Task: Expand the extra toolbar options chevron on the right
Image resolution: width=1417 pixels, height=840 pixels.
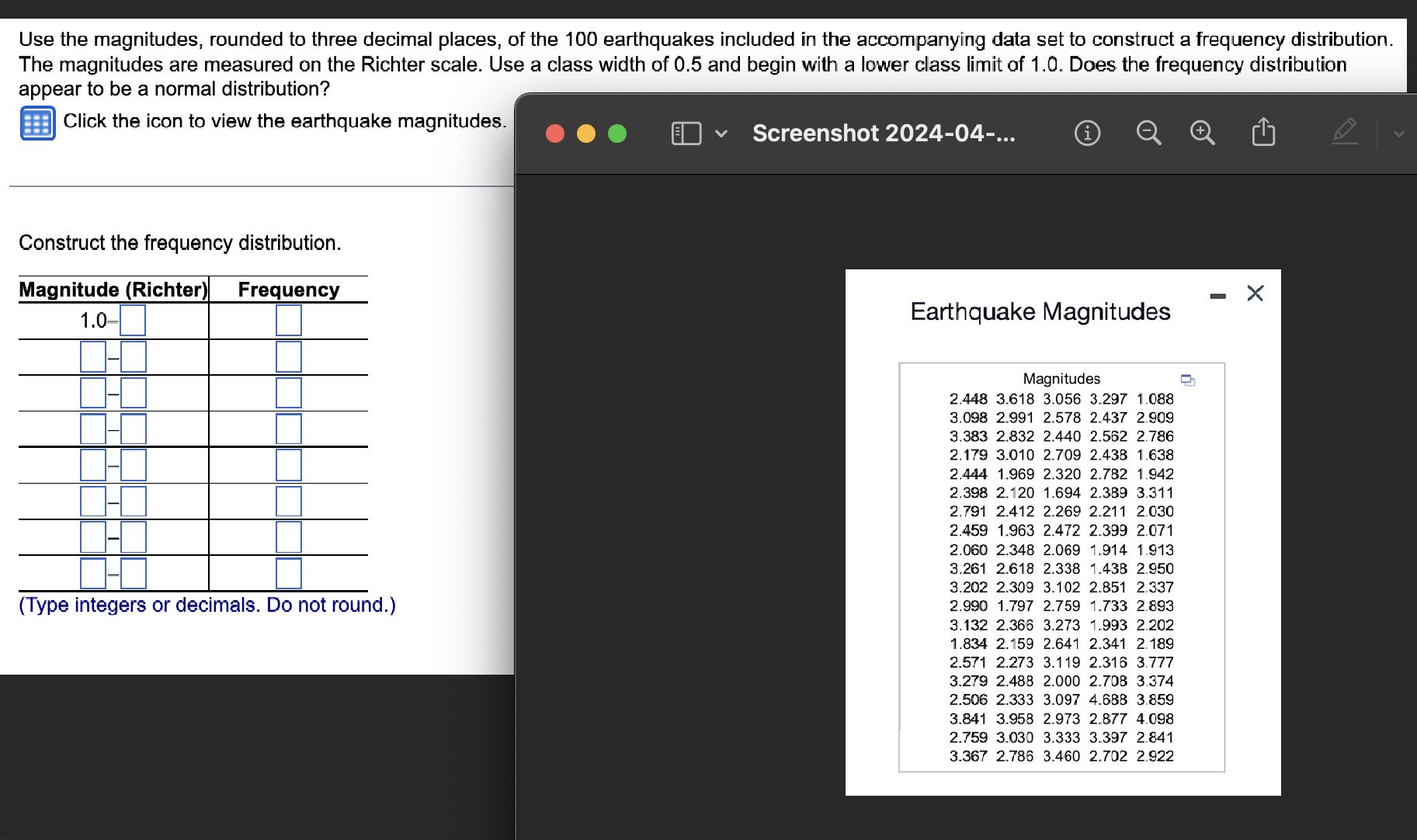Action: (1399, 134)
